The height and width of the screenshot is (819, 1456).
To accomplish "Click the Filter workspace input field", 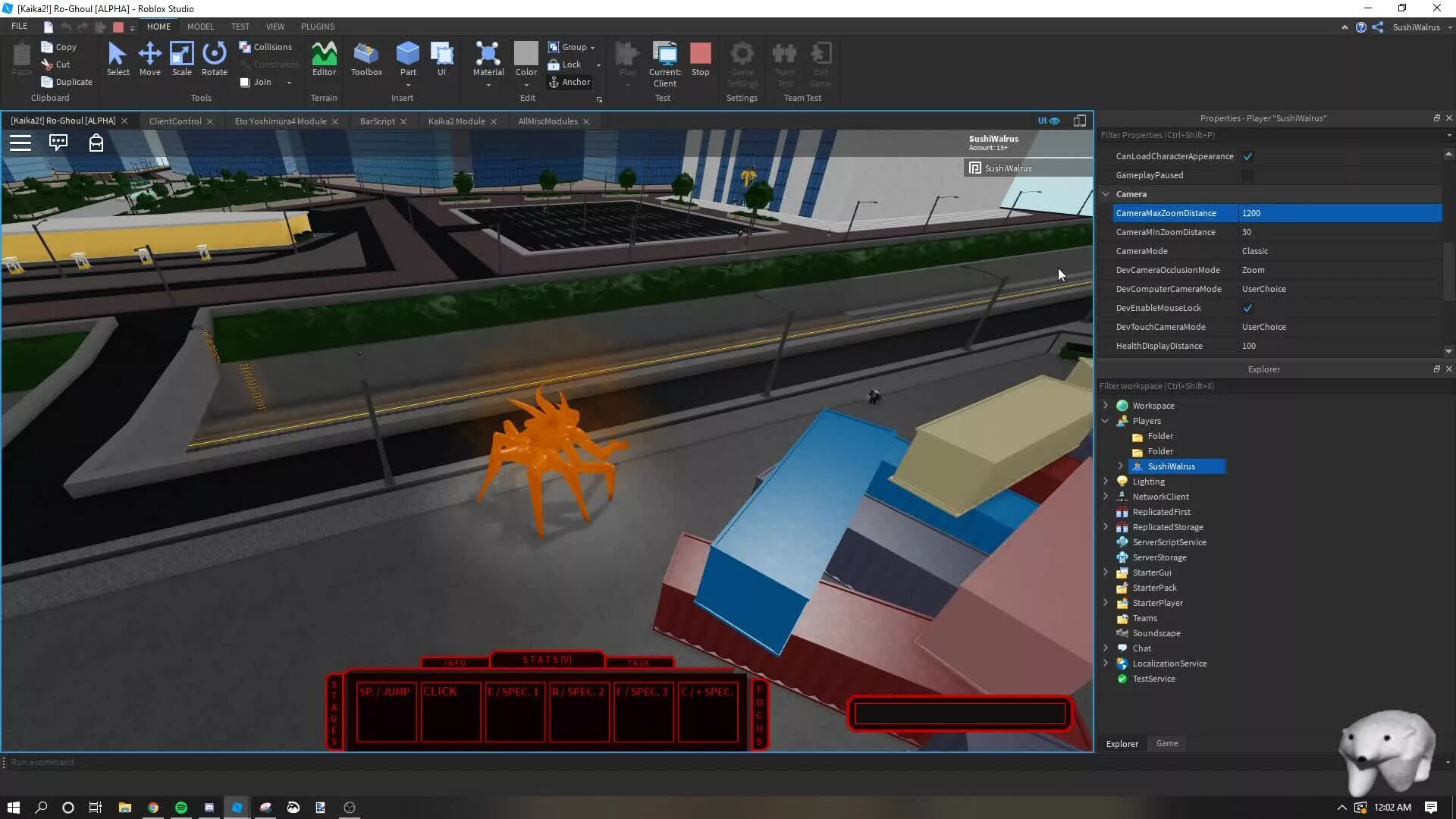I will click(x=1259, y=386).
